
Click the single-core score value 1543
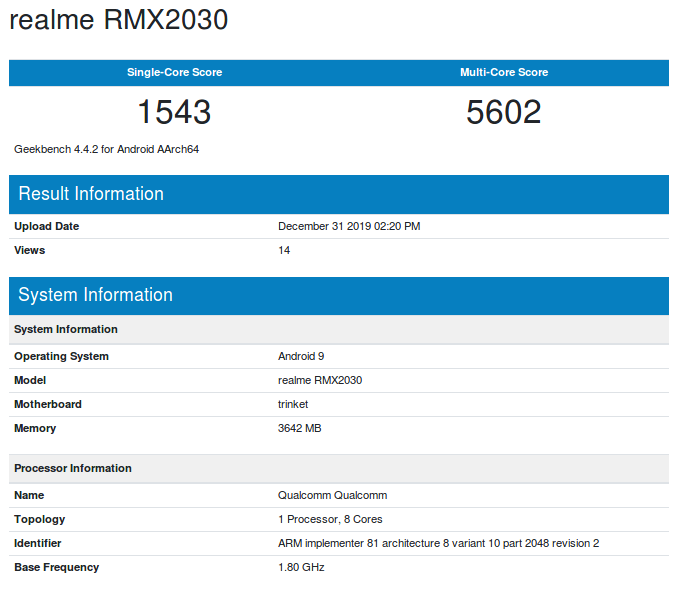[174, 112]
